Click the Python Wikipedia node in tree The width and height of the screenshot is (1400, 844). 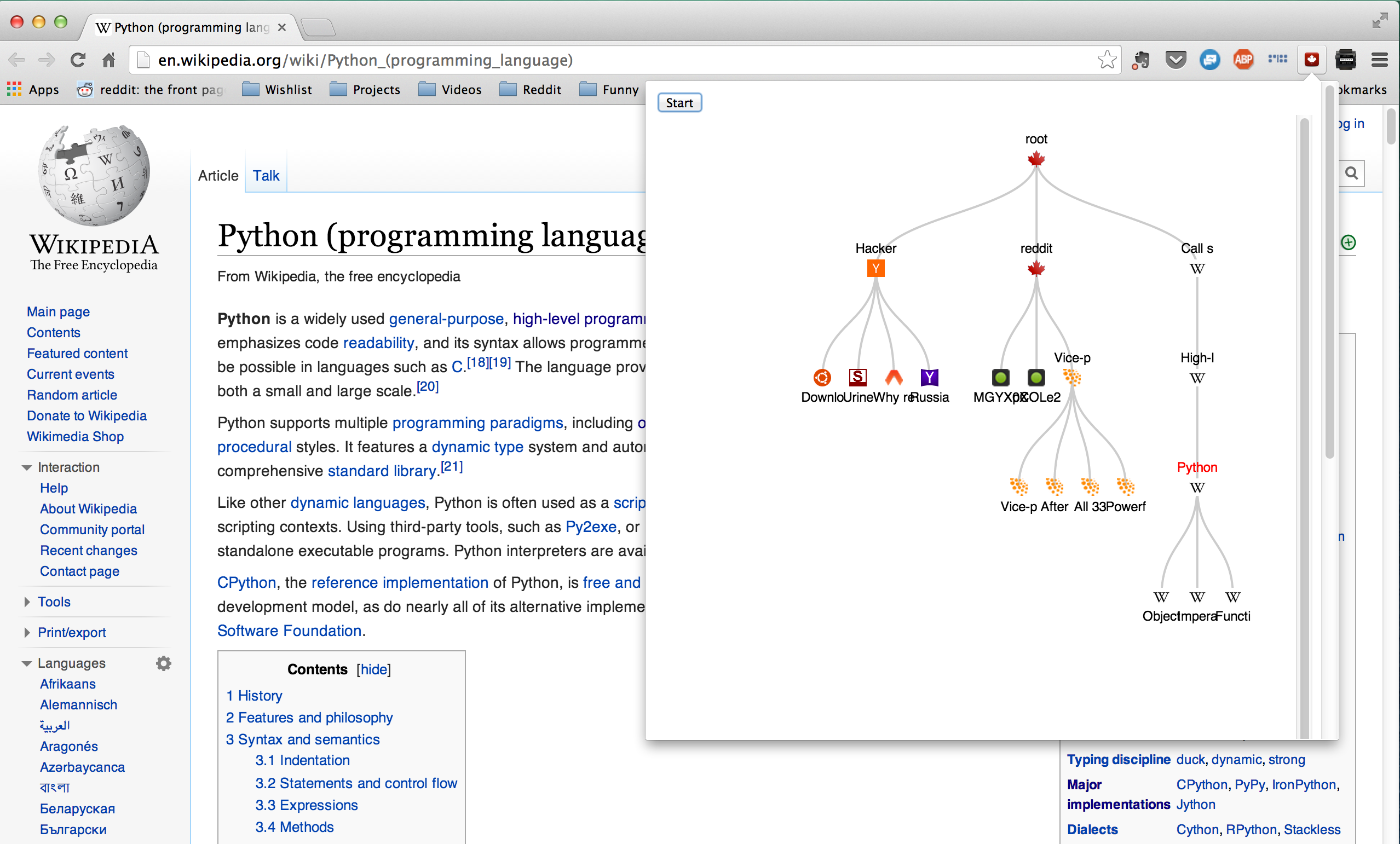tap(1196, 487)
